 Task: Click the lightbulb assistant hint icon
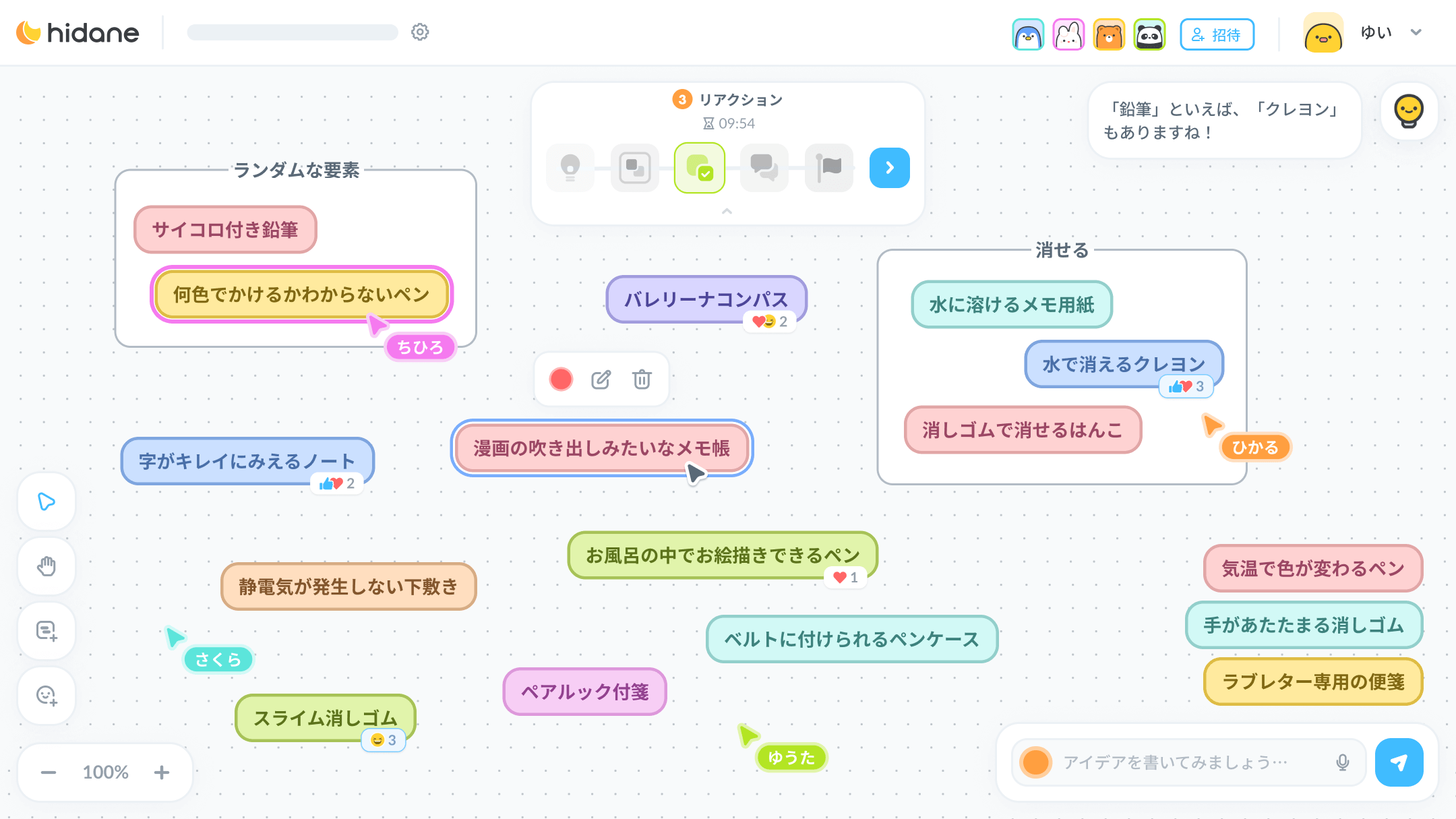[1409, 111]
